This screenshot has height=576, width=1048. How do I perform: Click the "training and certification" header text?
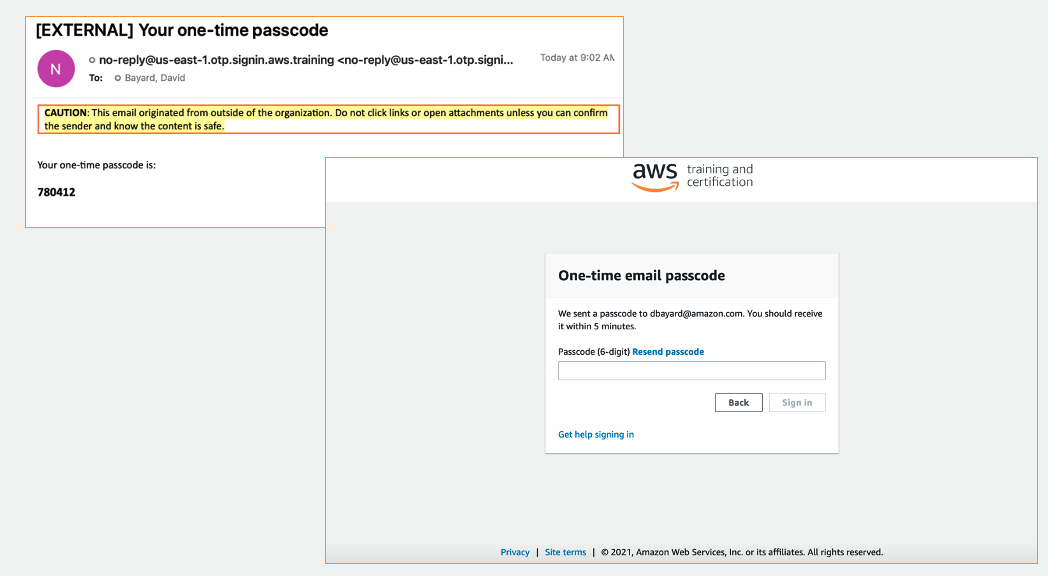[x=720, y=176]
